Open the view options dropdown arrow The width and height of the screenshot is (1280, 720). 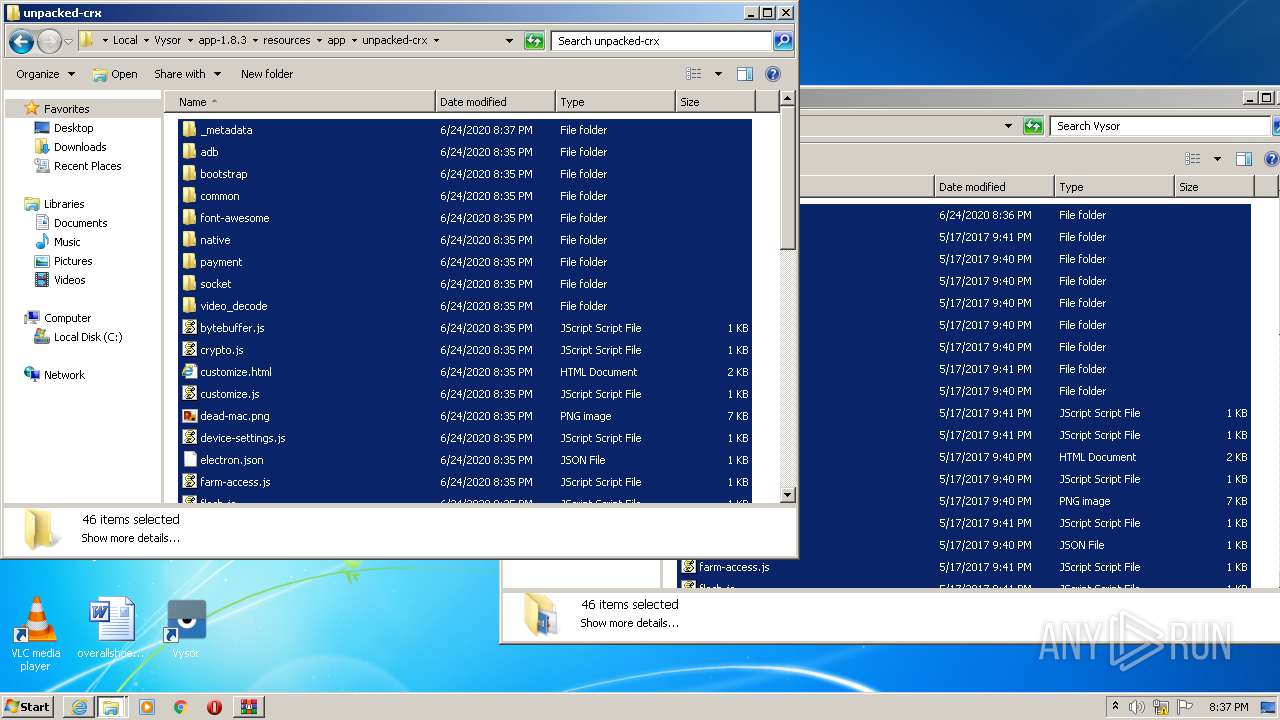(718, 74)
